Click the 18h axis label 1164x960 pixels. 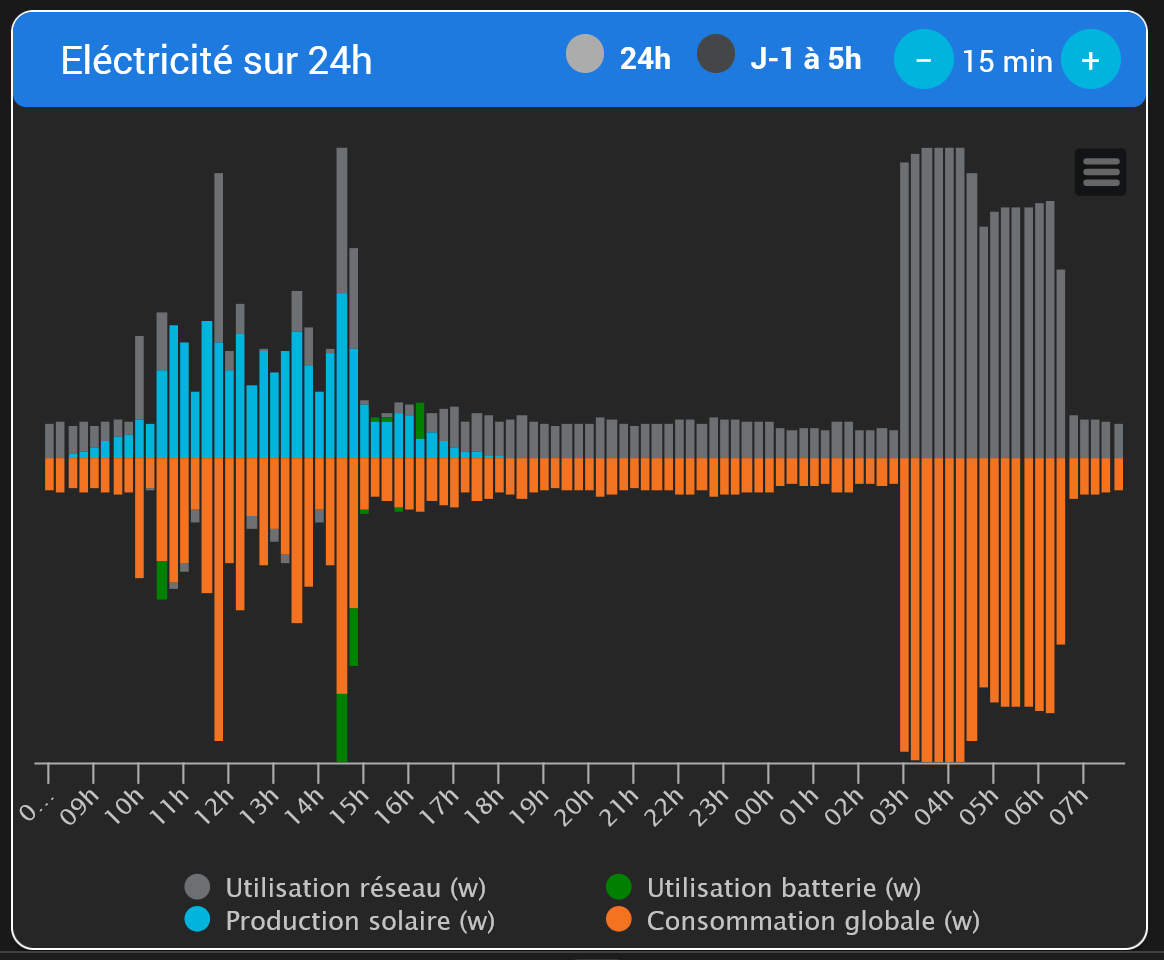pyautogui.click(x=485, y=807)
